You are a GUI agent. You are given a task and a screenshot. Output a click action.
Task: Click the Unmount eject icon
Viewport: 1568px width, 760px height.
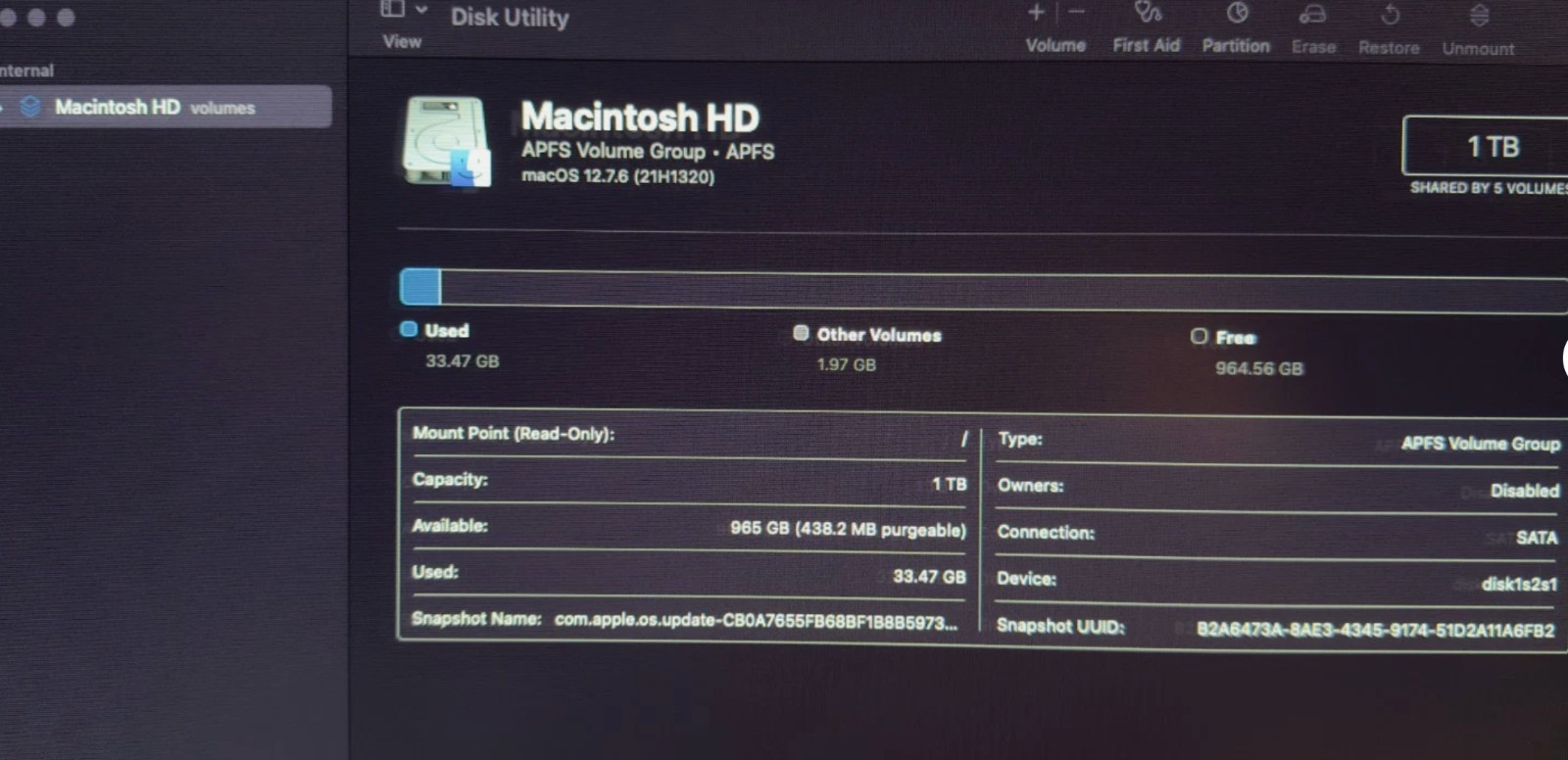(x=1479, y=16)
